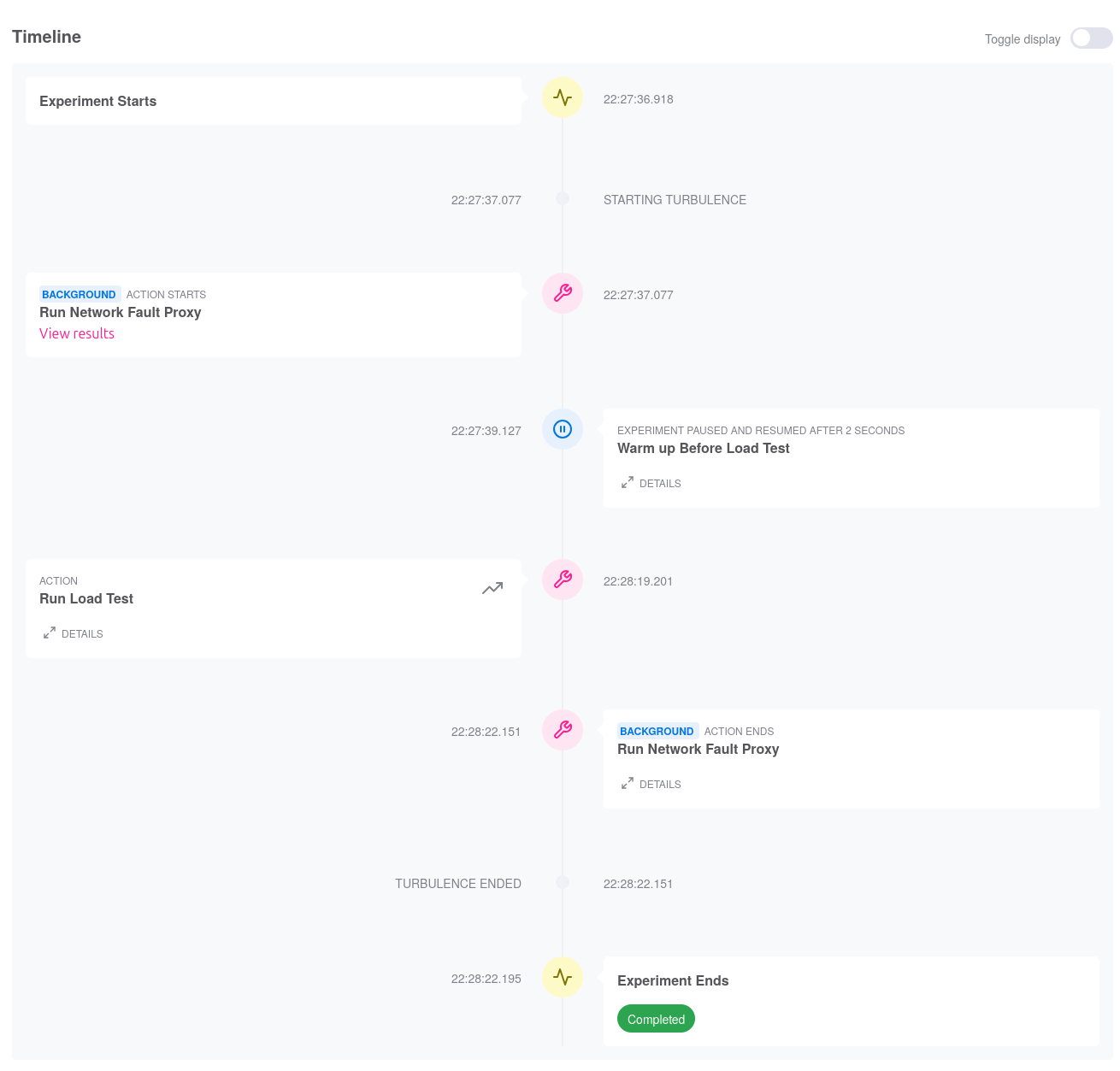
Task: Click the wrench icon at 22:28:22.151
Action: coord(563,730)
